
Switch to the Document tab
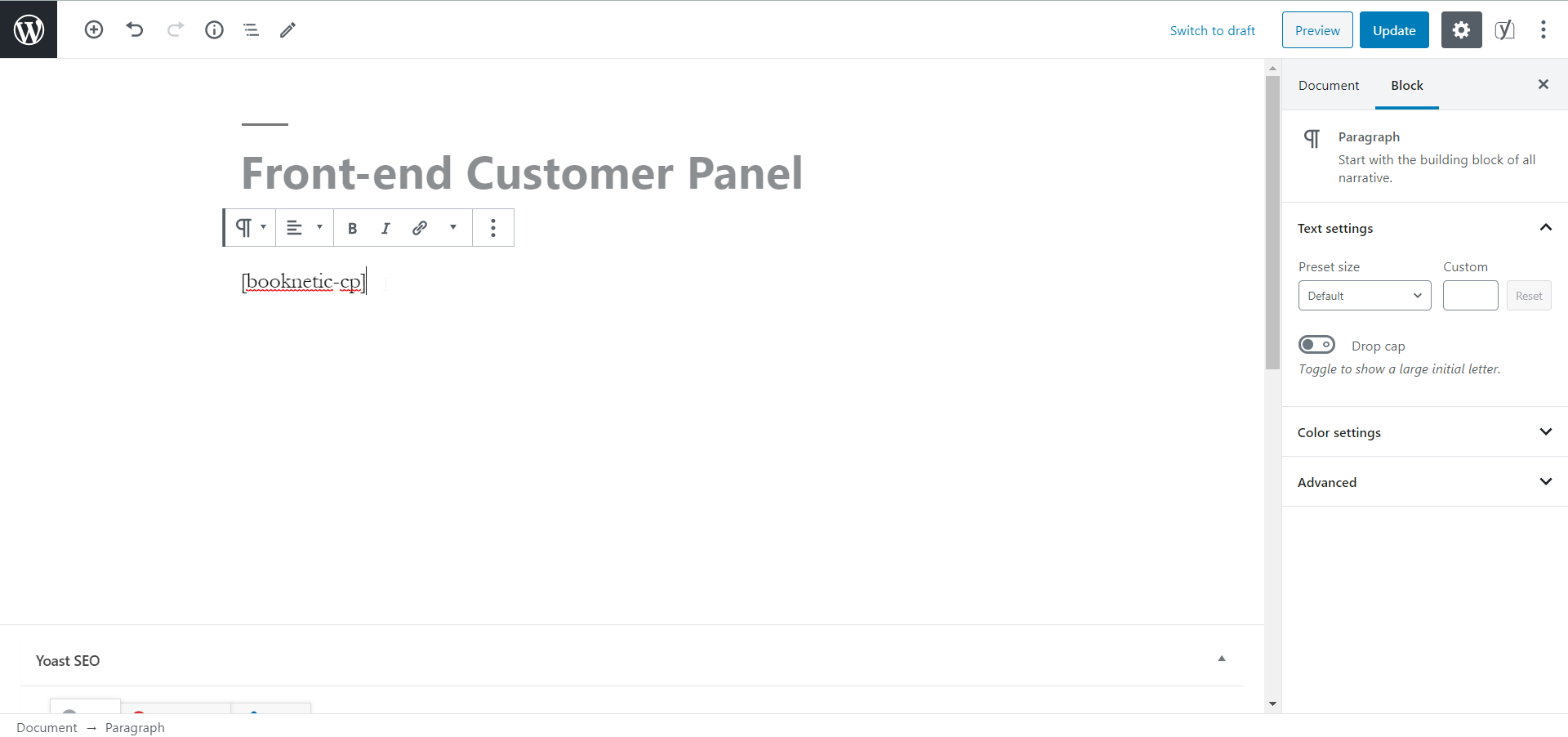[1328, 85]
